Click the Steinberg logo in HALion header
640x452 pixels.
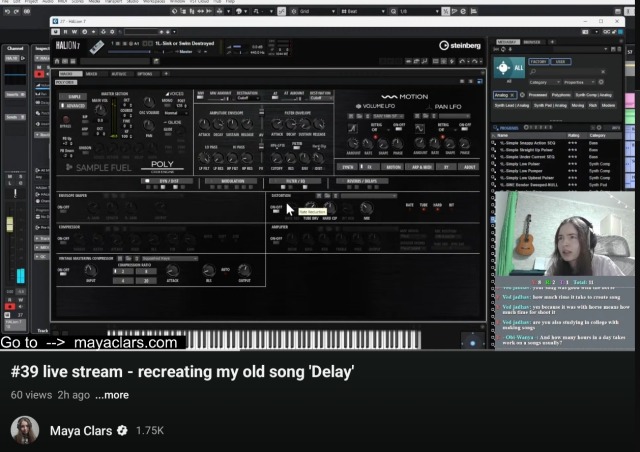[x=460, y=45]
